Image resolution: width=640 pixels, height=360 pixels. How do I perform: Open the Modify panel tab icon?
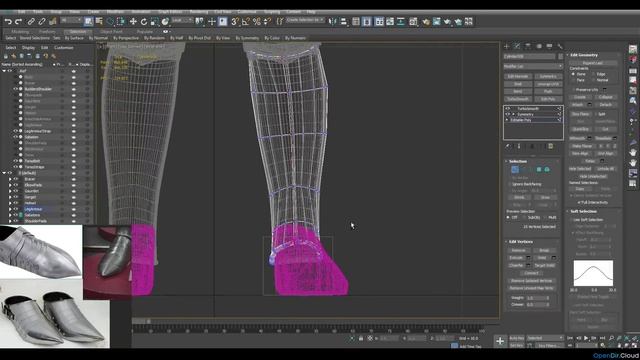517,46
